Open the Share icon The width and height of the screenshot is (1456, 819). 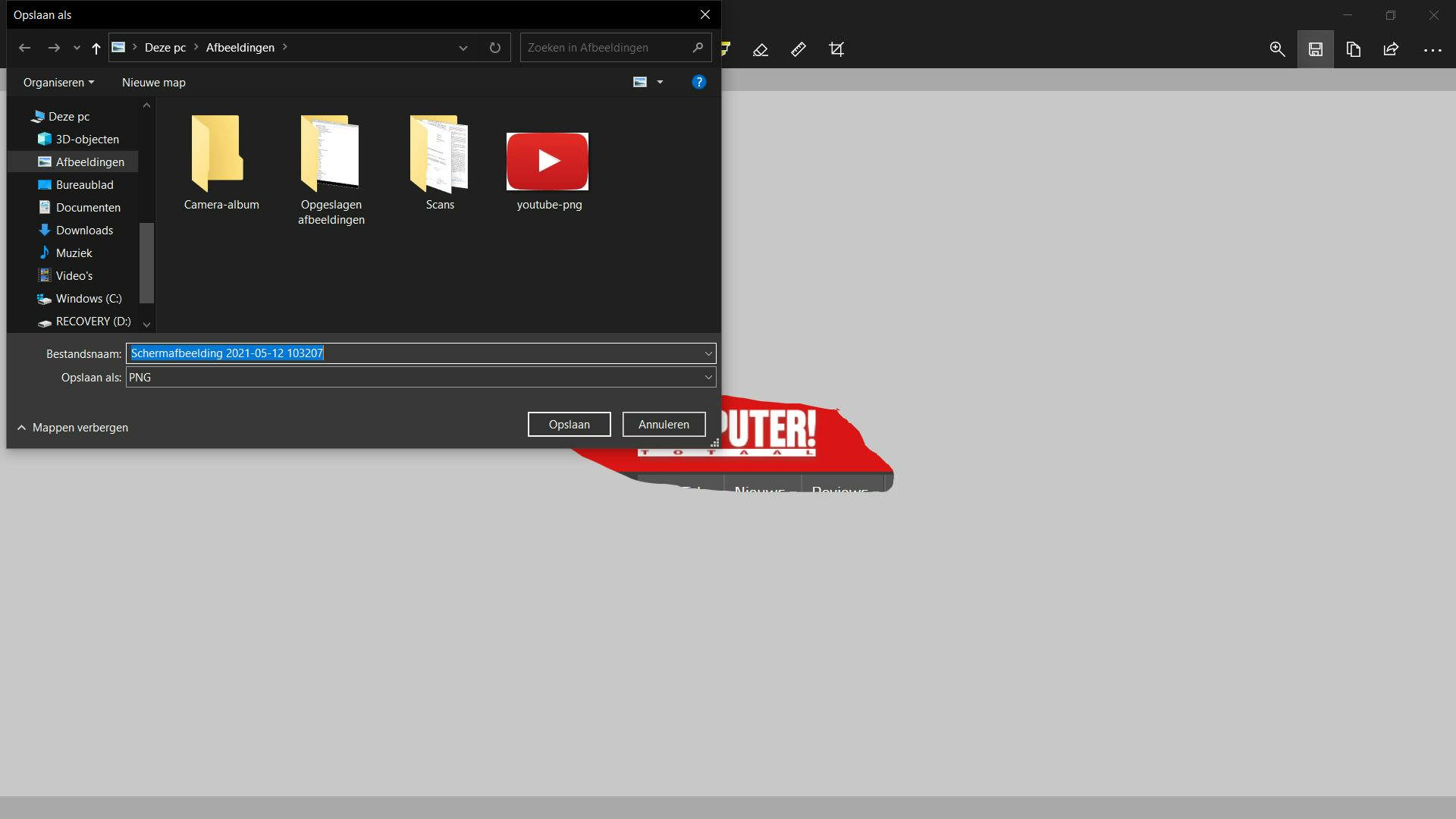(x=1391, y=50)
